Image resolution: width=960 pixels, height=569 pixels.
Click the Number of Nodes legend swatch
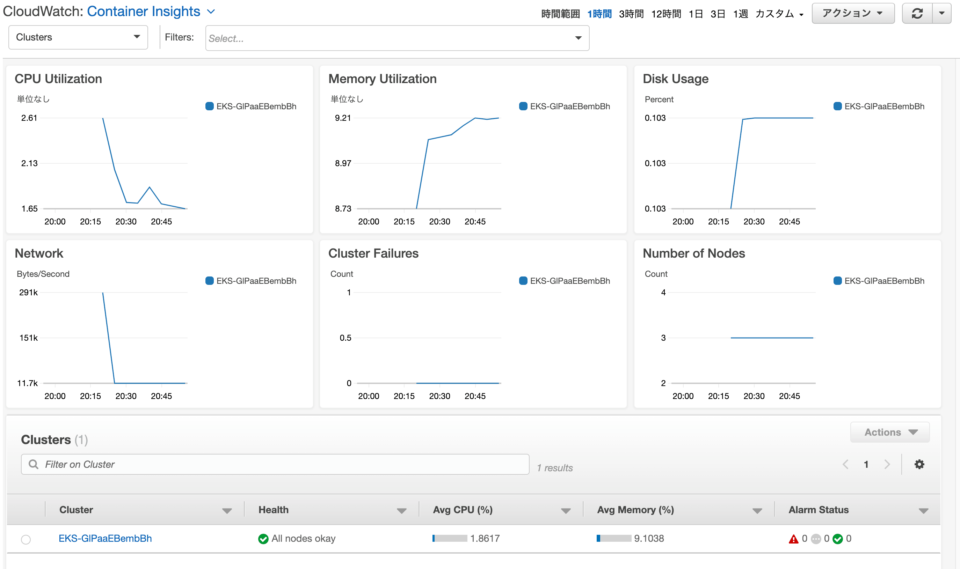(x=838, y=281)
